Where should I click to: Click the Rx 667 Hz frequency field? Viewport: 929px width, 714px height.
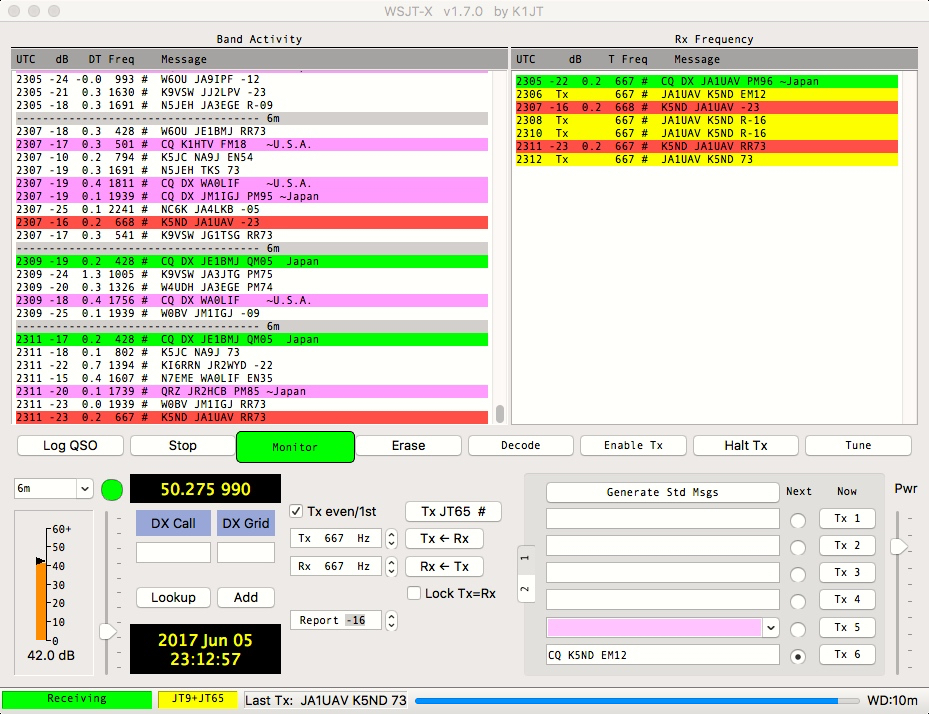point(336,566)
